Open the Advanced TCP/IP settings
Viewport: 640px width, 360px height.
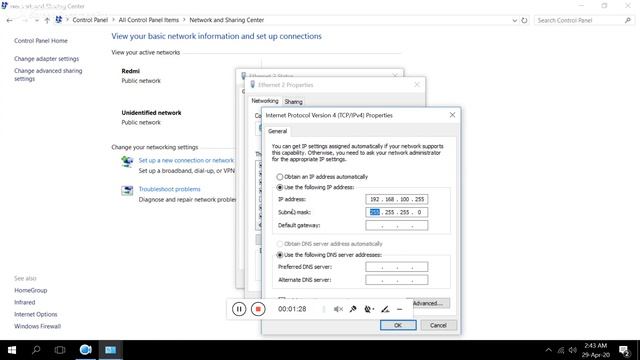pyautogui.click(x=431, y=303)
